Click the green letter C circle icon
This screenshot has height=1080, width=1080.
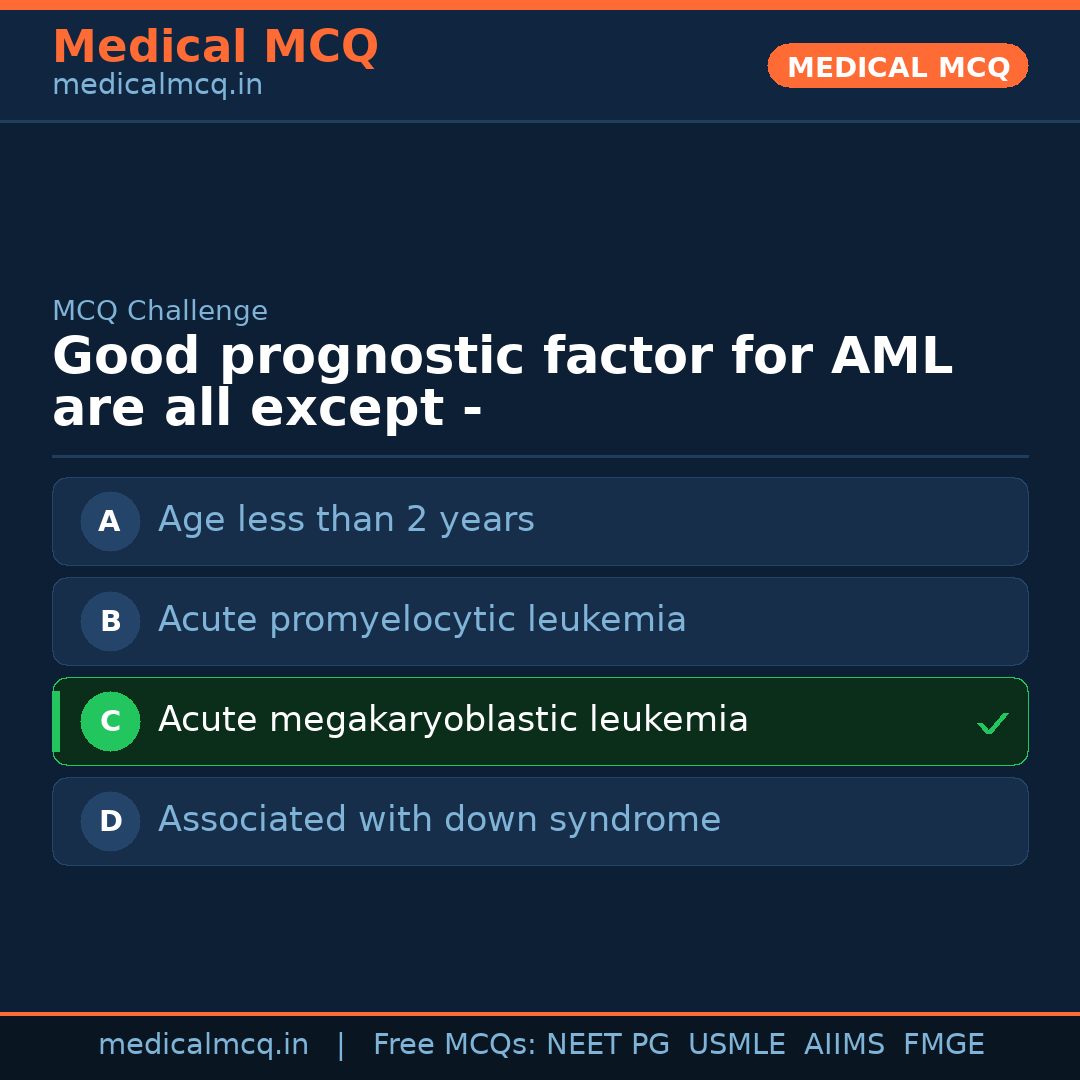click(110, 721)
